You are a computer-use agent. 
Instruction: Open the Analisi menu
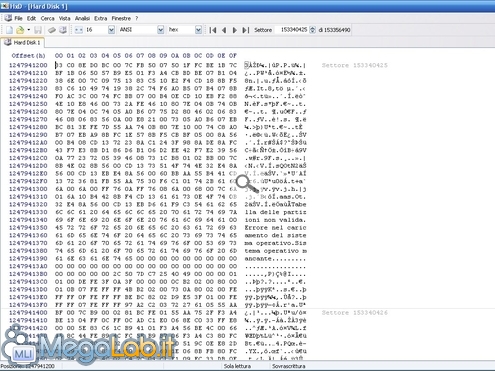pyautogui.click(x=82, y=18)
